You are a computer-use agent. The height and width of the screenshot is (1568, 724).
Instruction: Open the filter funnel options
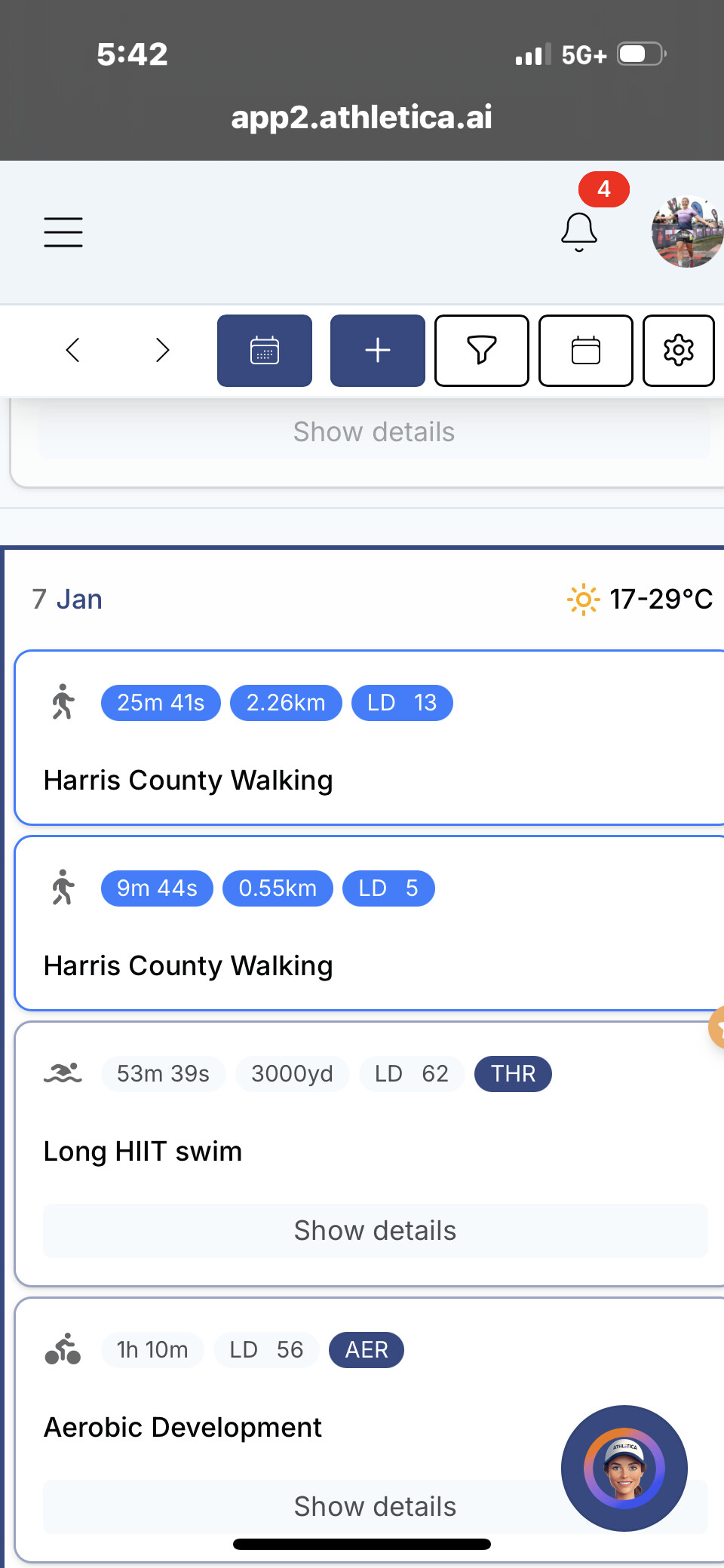(x=482, y=351)
